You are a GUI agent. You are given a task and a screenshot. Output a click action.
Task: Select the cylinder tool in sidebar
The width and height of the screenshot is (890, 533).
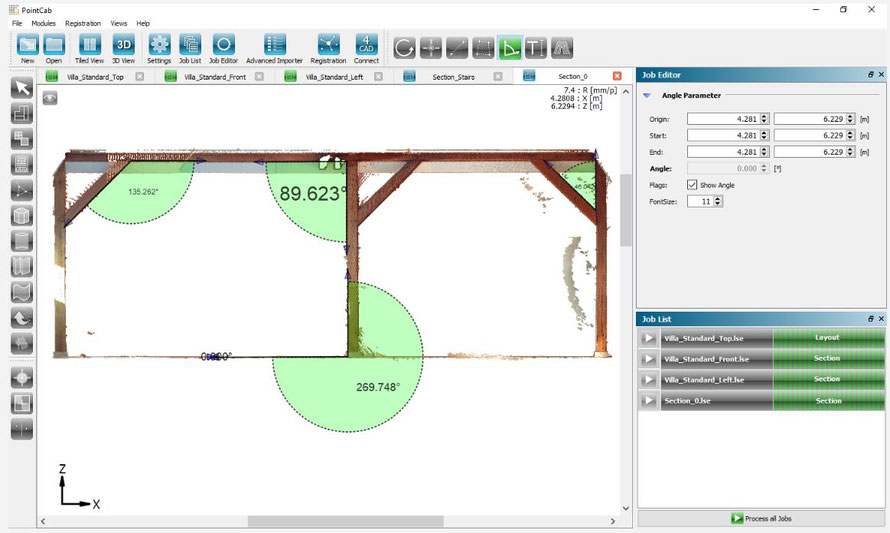pyautogui.click(x=22, y=241)
